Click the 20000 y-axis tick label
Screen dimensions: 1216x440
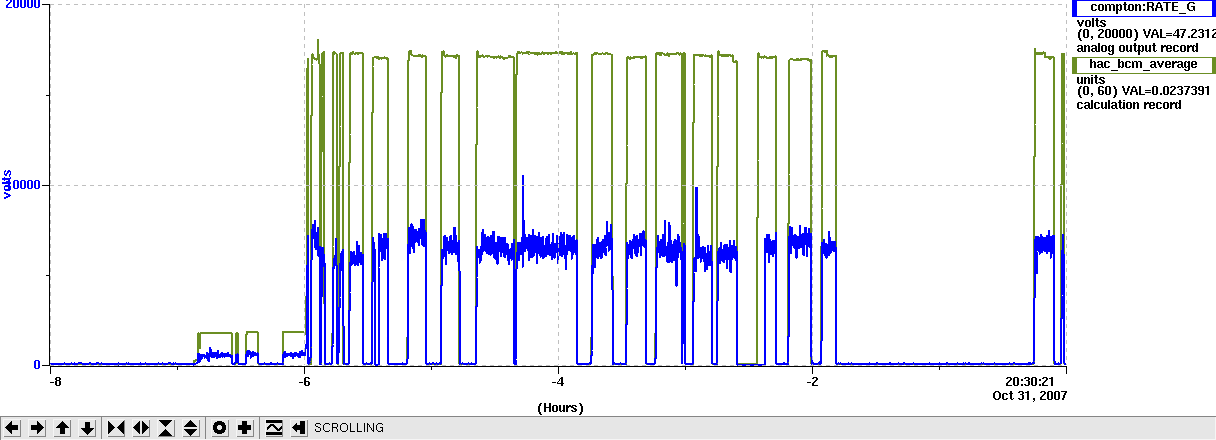tap(22, 6)
